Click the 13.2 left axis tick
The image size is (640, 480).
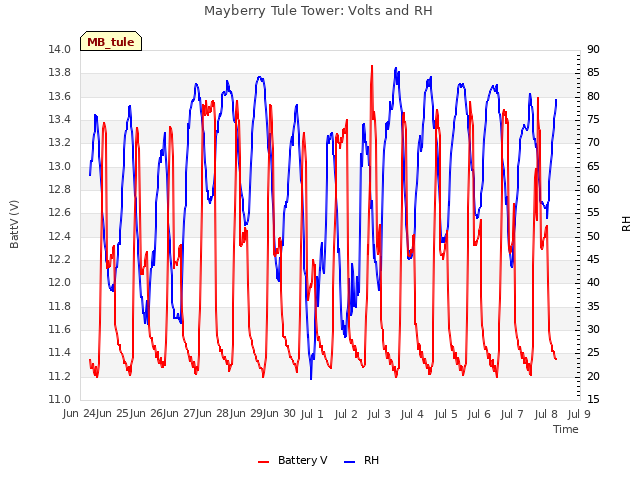pos(60,143)
